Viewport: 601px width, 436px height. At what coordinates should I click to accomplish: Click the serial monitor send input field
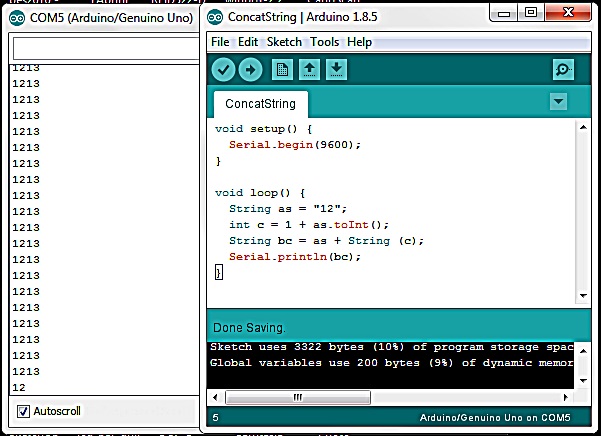[106, 49]
